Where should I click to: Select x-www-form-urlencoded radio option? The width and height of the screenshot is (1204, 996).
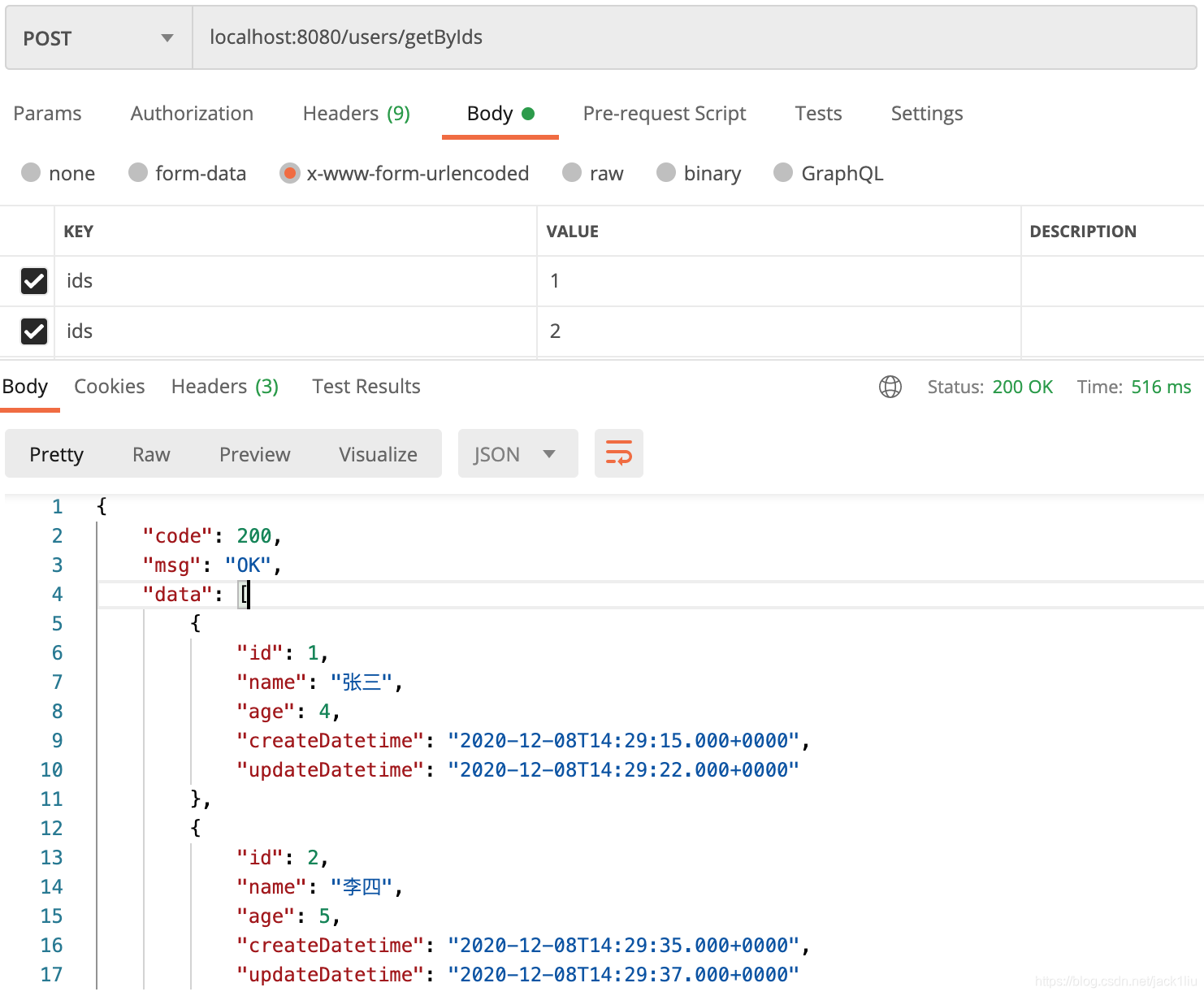tap(289, 173)
